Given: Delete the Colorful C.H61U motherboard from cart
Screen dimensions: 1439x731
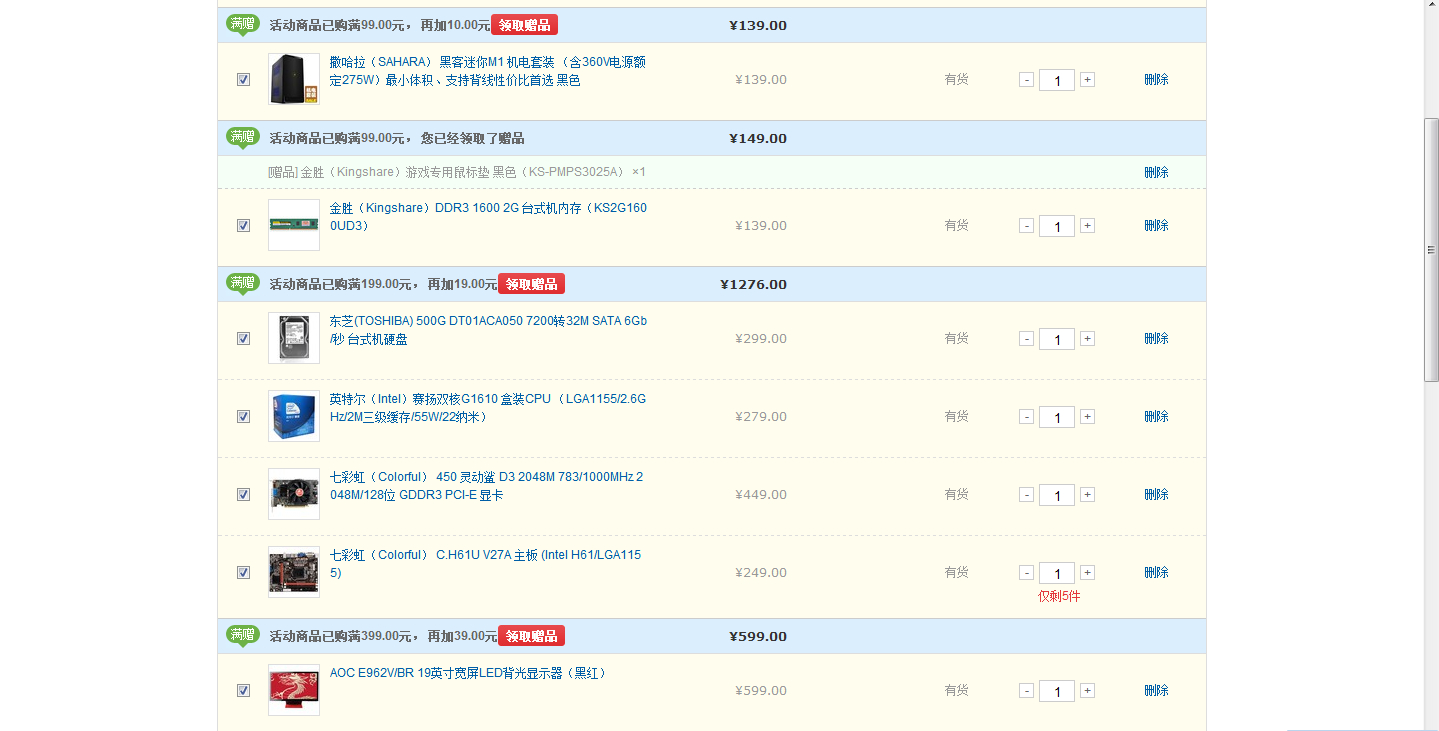Looking at the screenshot, I should 1156,573.
